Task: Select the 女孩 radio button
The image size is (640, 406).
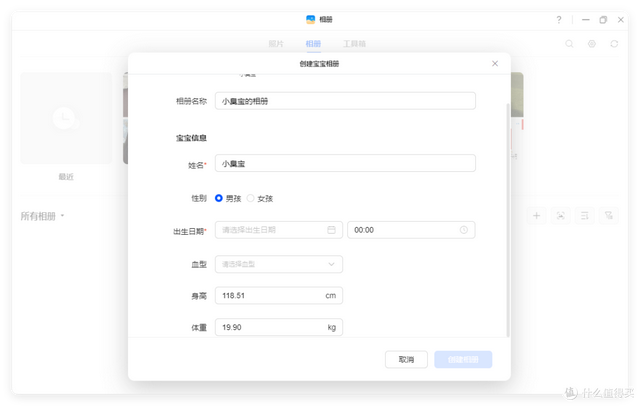Action: point(250,198)
